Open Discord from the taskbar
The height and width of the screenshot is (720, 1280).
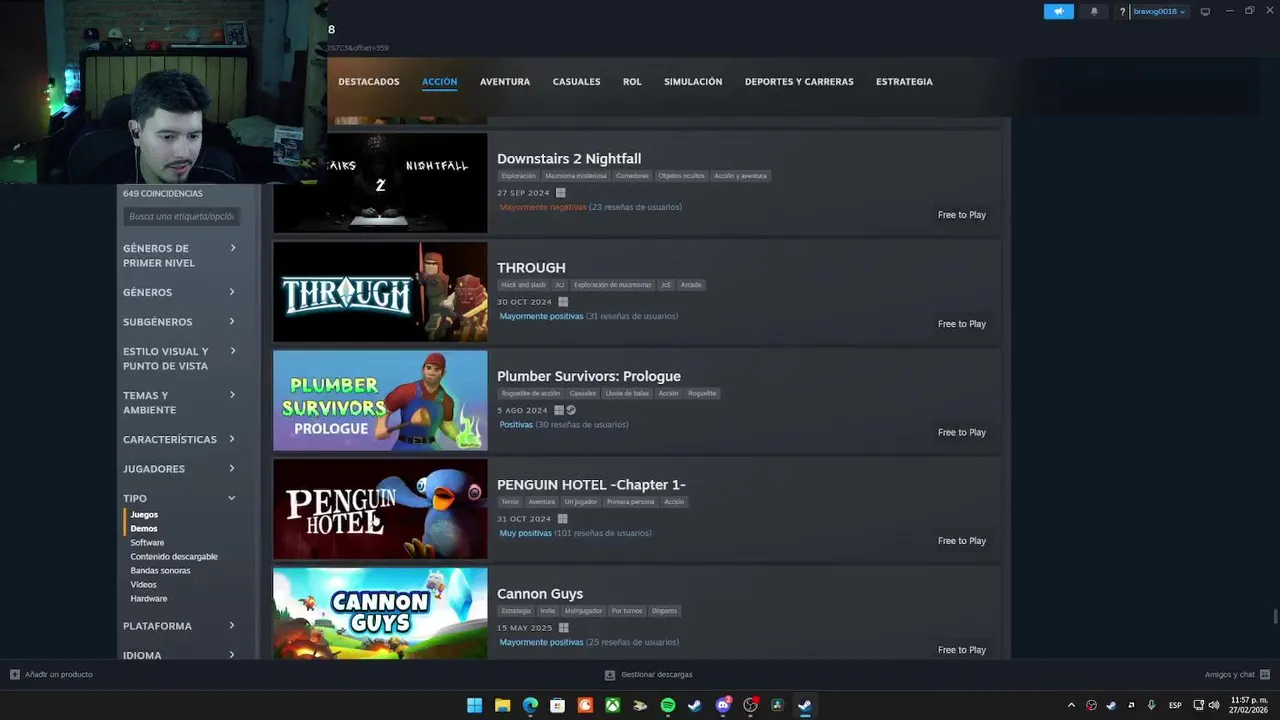(723, 705)
